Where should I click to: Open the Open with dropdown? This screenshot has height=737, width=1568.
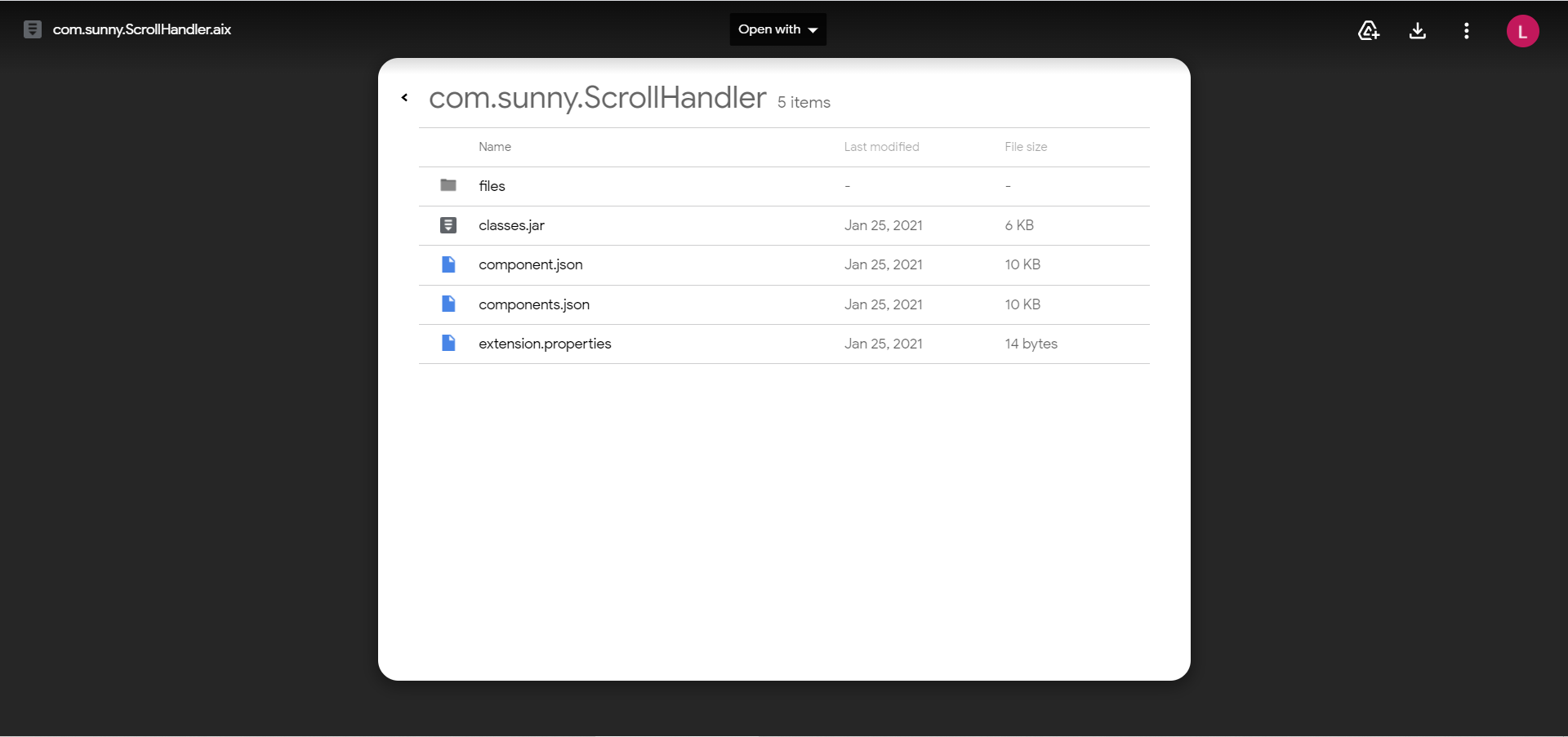pos(777,29)
